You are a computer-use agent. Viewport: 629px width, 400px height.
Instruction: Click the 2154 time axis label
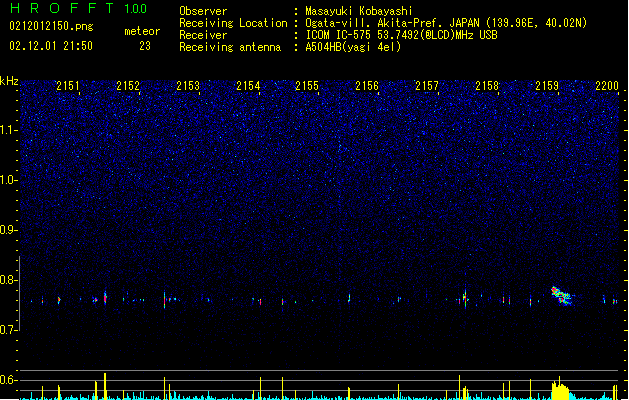pos(248,86)
